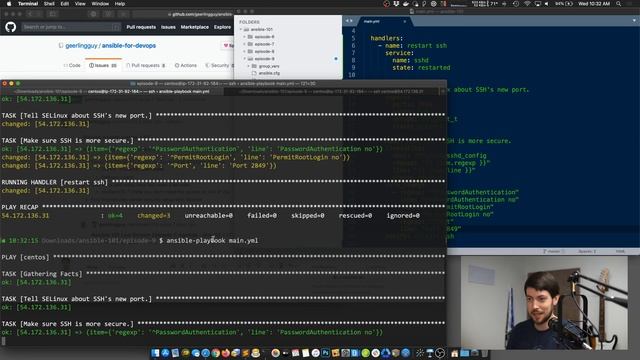640x360 pixels.
Task: Click the volume icon in menu bar
Action: tap(547, 4)
